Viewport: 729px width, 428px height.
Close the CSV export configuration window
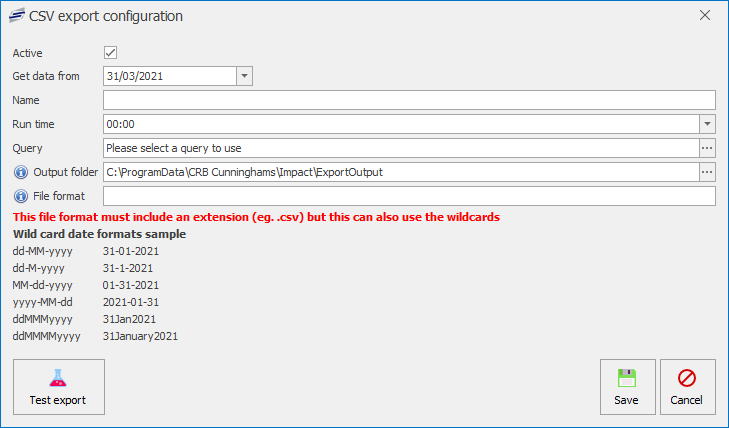(705, 16)
